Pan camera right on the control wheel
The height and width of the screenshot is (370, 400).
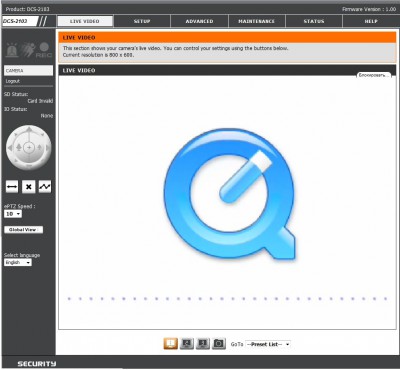tap(48, 148)
